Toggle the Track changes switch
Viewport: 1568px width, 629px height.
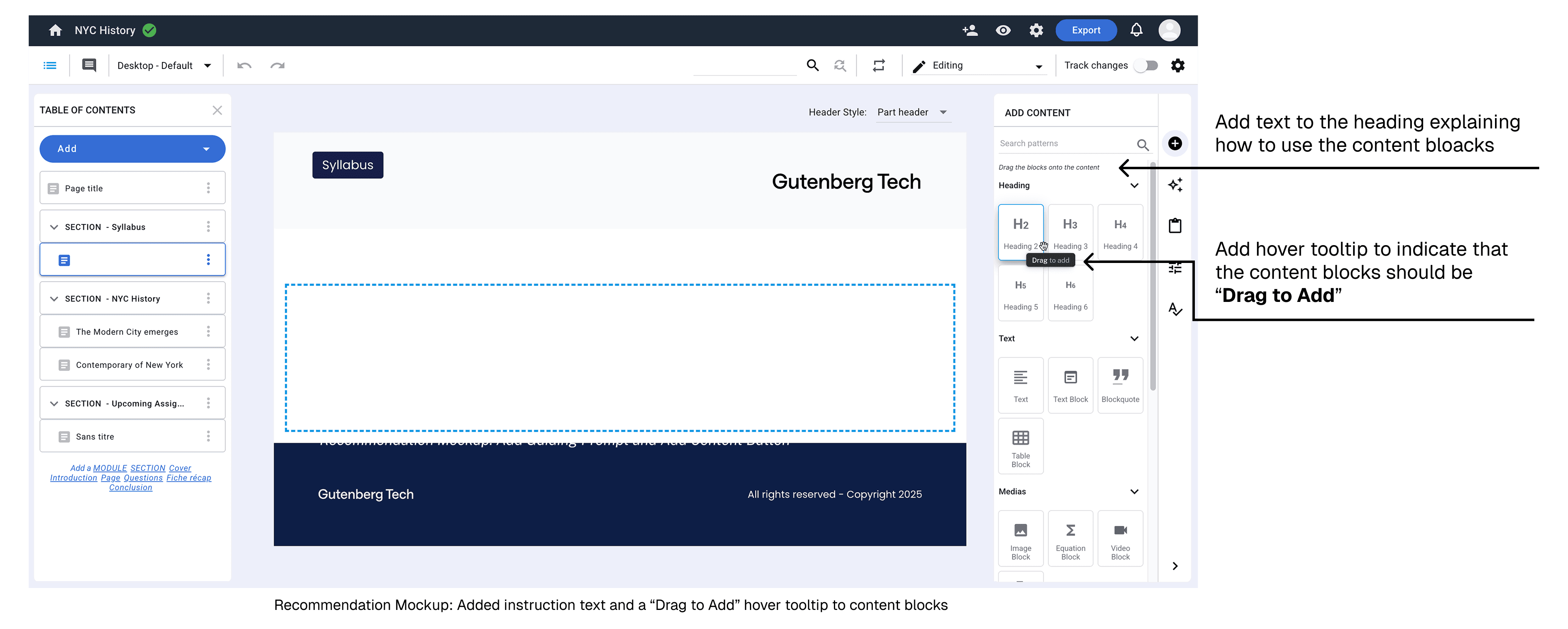click(1145, 66)
